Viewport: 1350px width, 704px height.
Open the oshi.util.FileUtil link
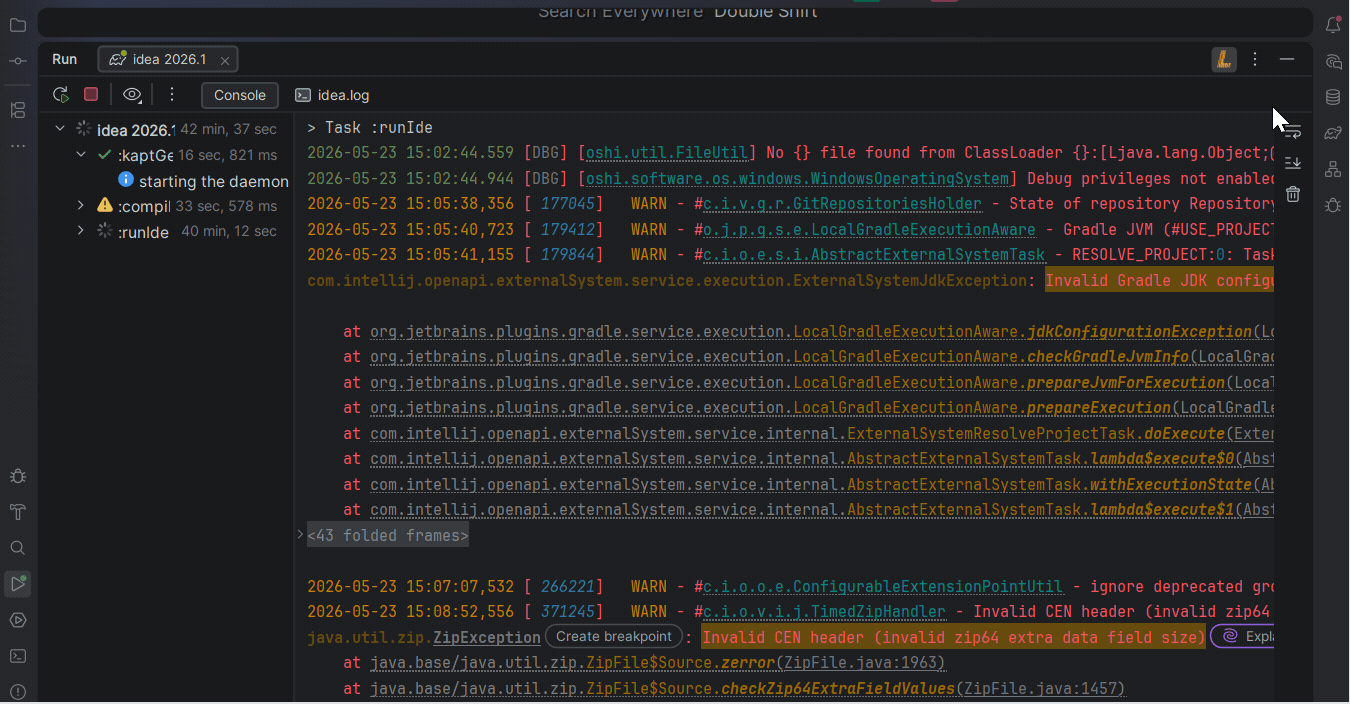(x=667, y=153)
